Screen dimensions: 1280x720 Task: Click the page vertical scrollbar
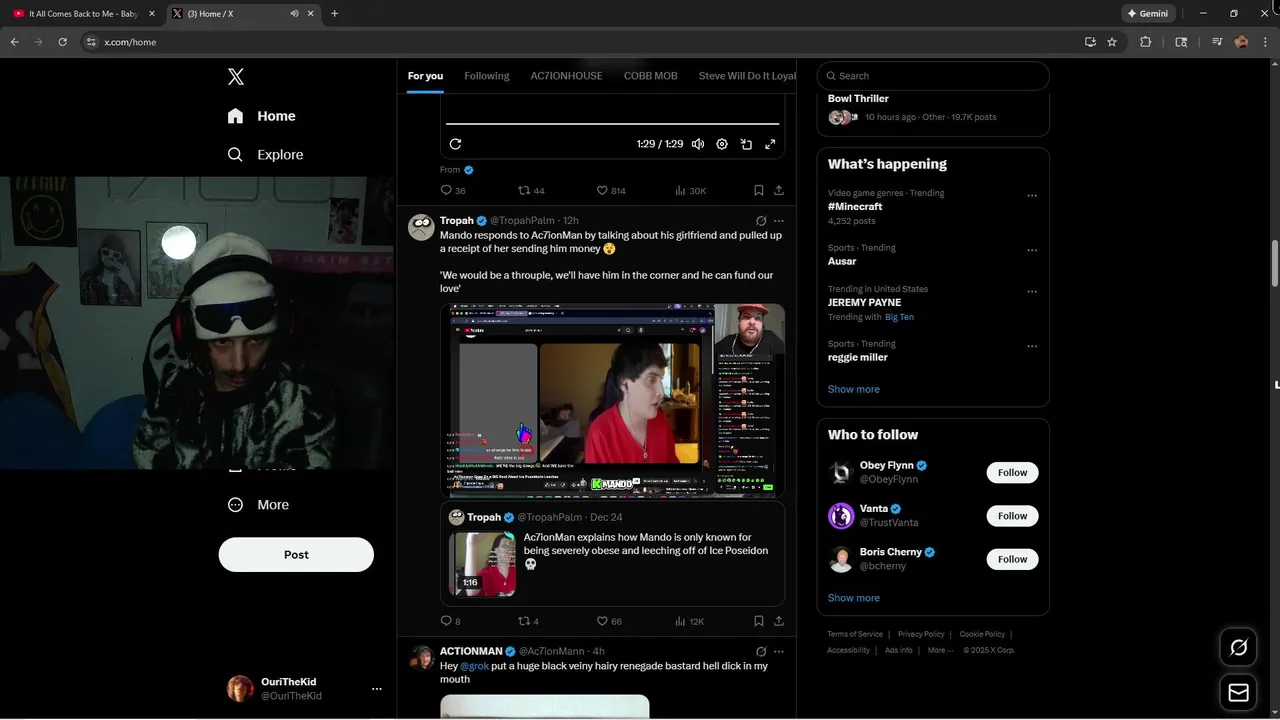1274,262
